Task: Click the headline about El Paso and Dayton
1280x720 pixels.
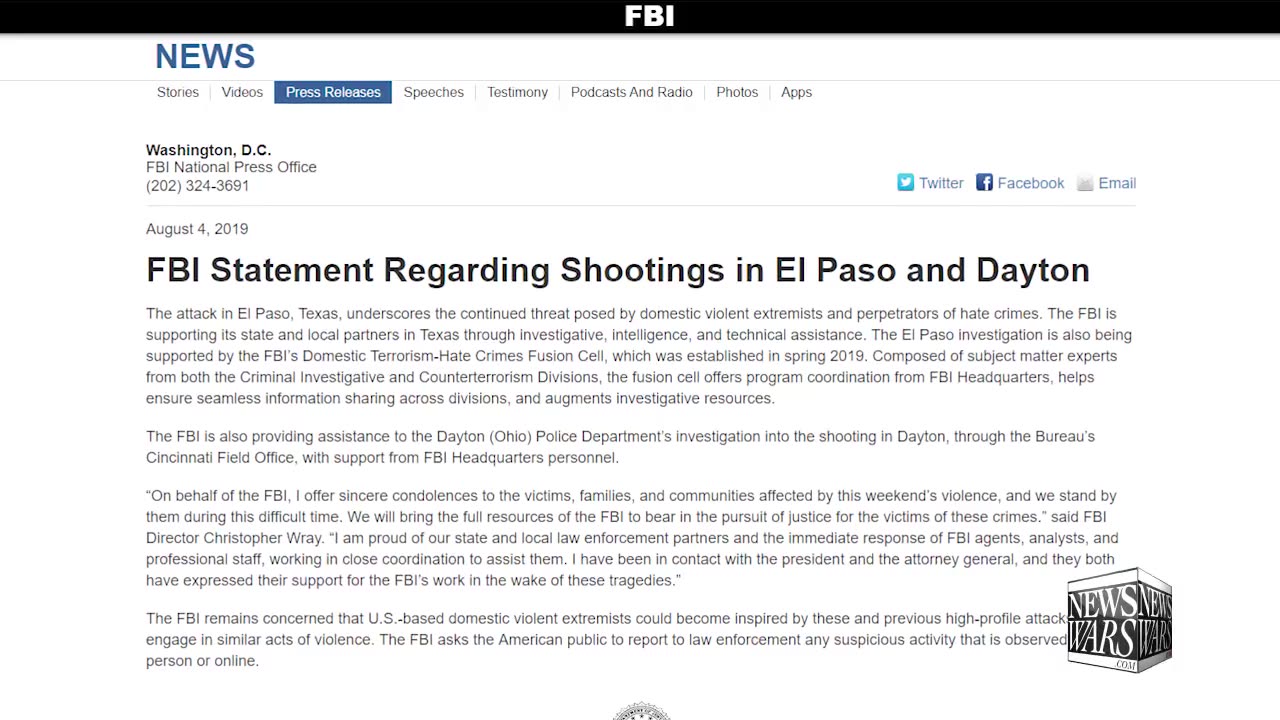Action: pyautogui.click(x=618, y=270)
